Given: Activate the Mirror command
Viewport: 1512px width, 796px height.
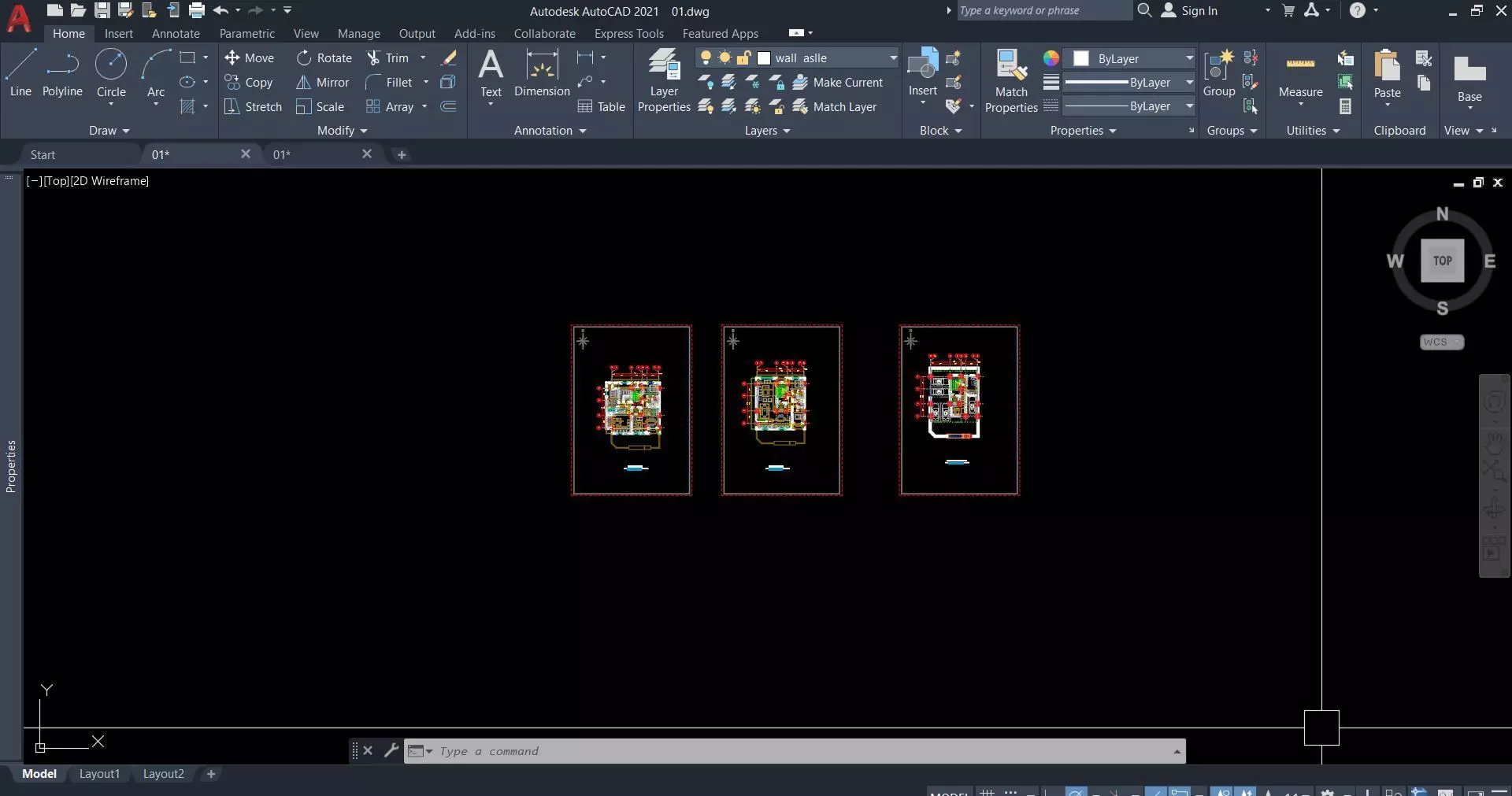Looking at the screenshot, I should (x=322, y=83).
